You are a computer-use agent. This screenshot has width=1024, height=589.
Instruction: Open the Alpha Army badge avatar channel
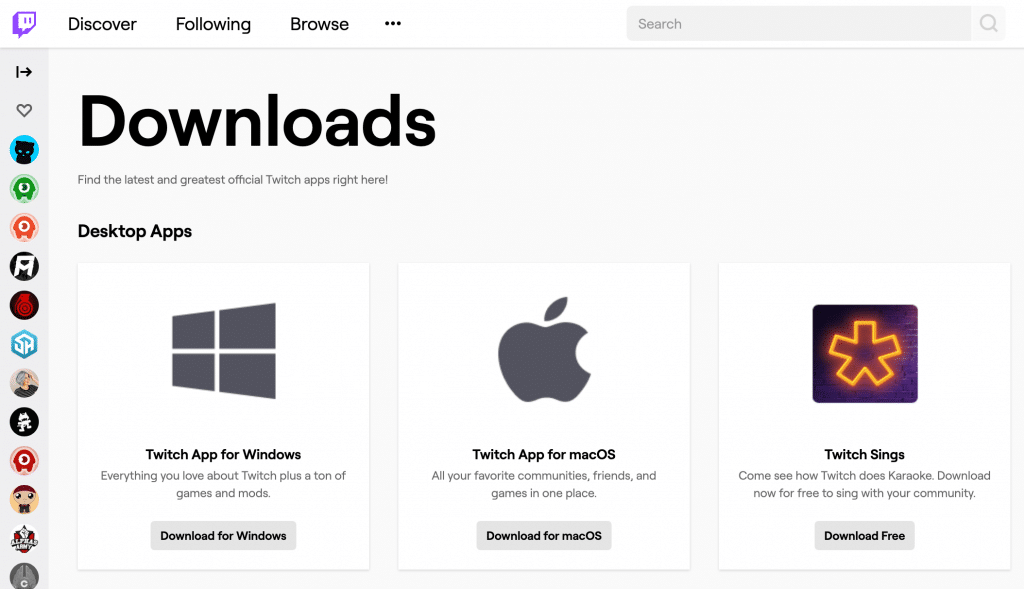point(24,539)
